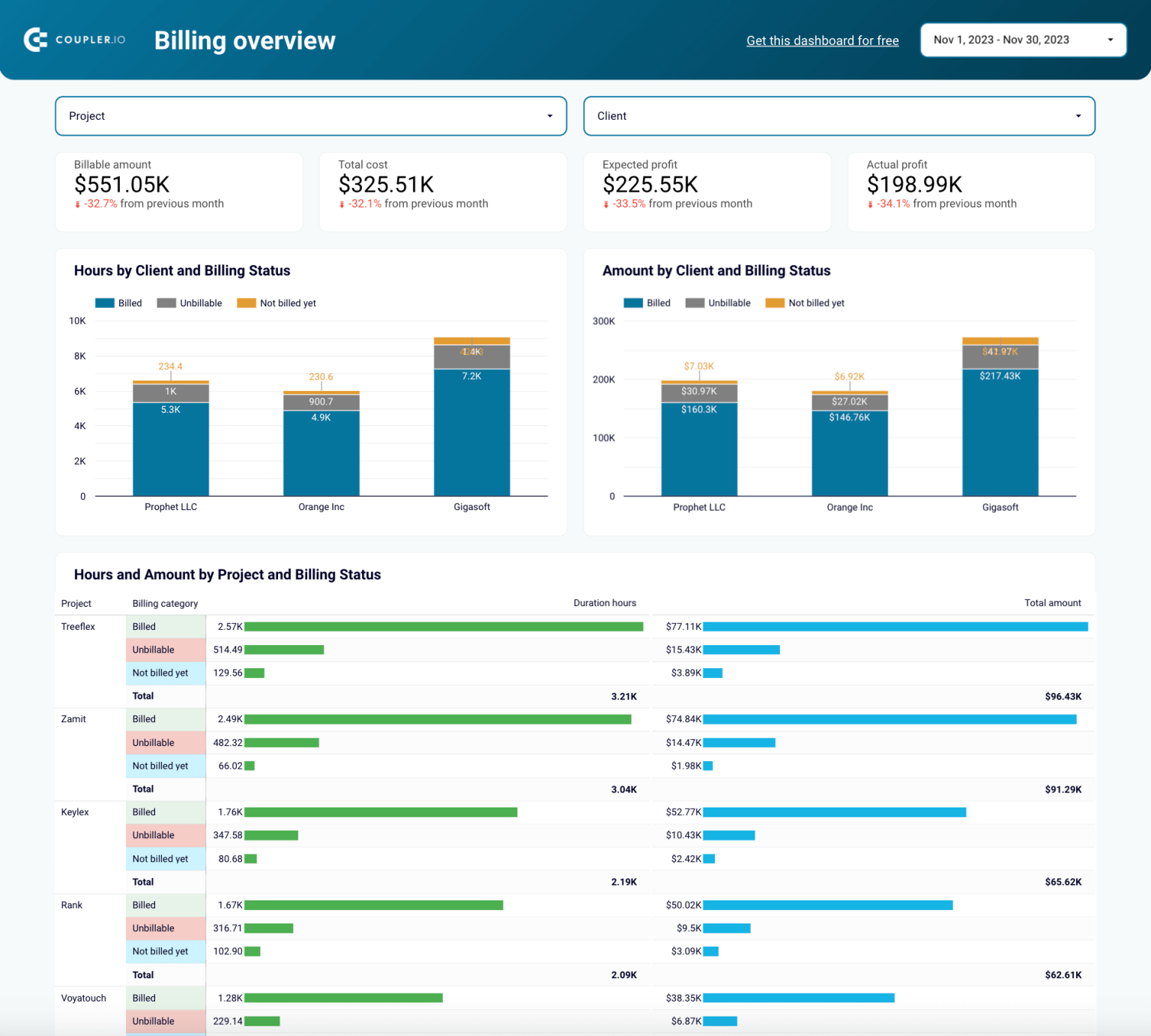Click the Treeflex duration hours green bar
This screenshot has height=1036, width=1151.
442,626
